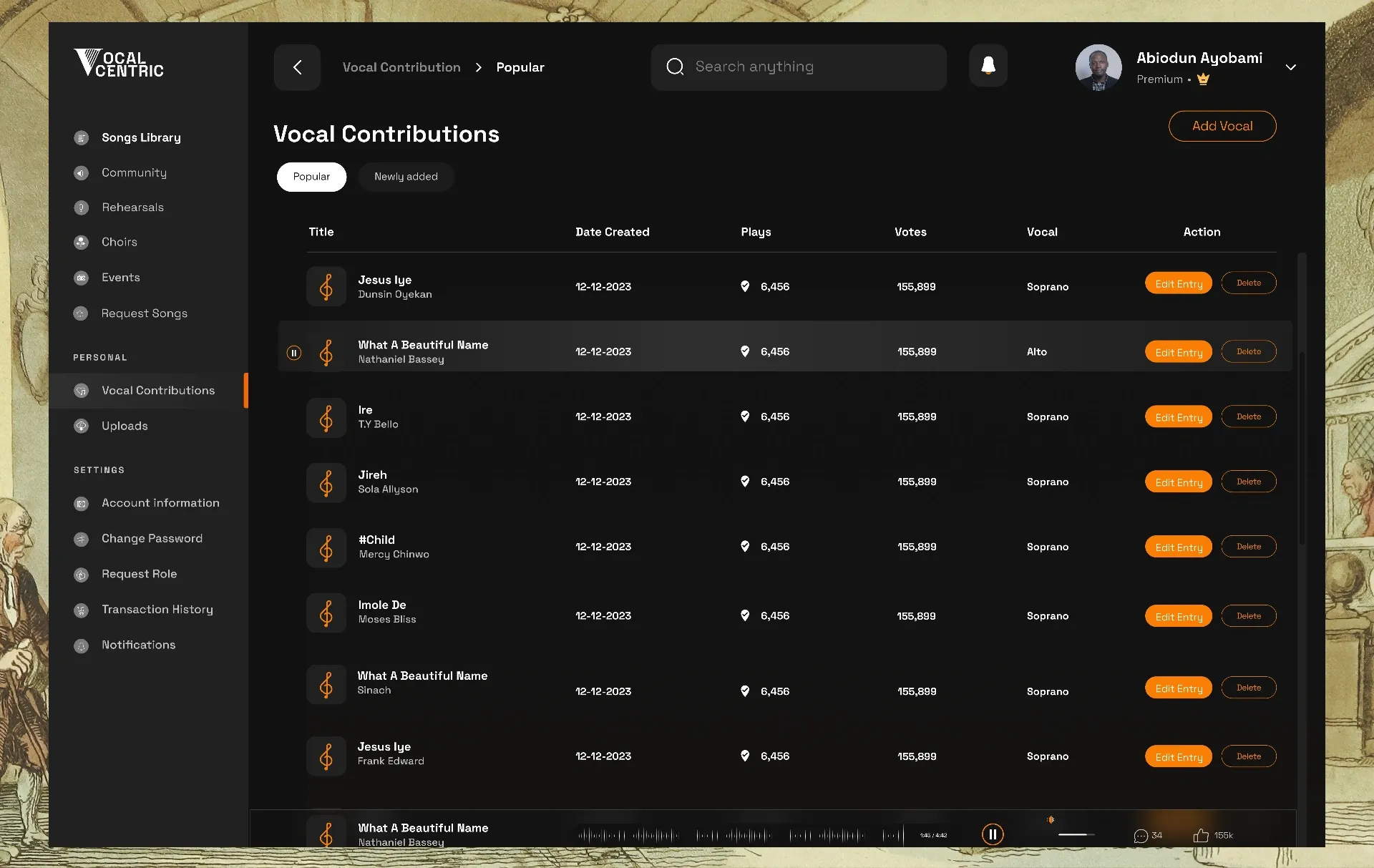Pause playback using player bar button

point(993,834)
